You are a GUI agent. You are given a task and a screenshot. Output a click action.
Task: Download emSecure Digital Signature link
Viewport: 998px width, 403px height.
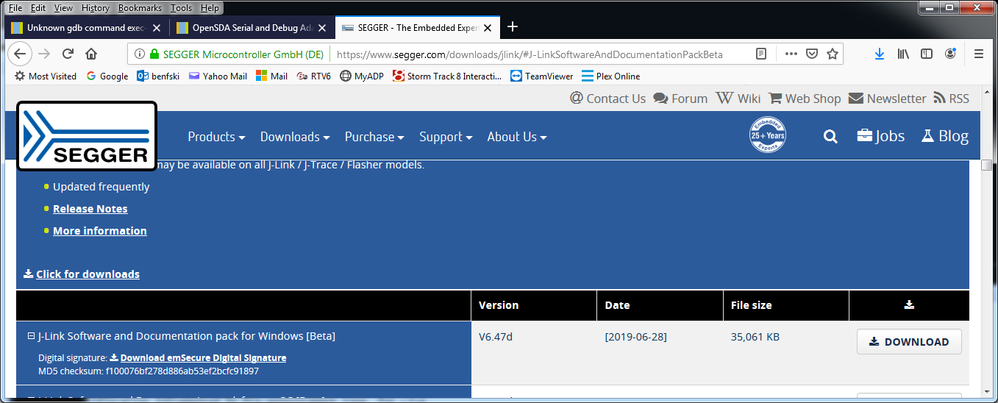click(203, 358)
